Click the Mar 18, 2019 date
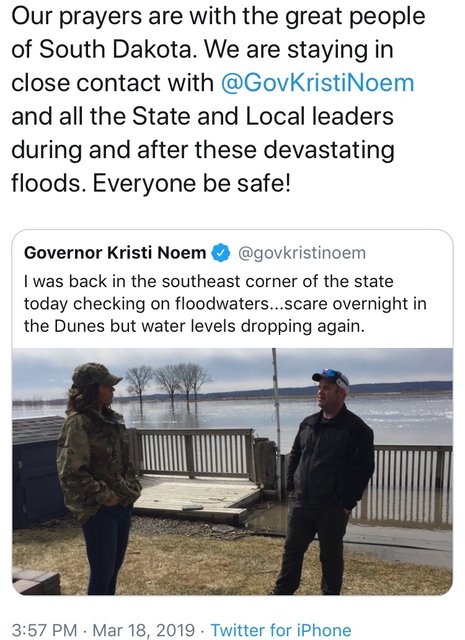Screen dimensions: 465x640 [x=143, y=630]
